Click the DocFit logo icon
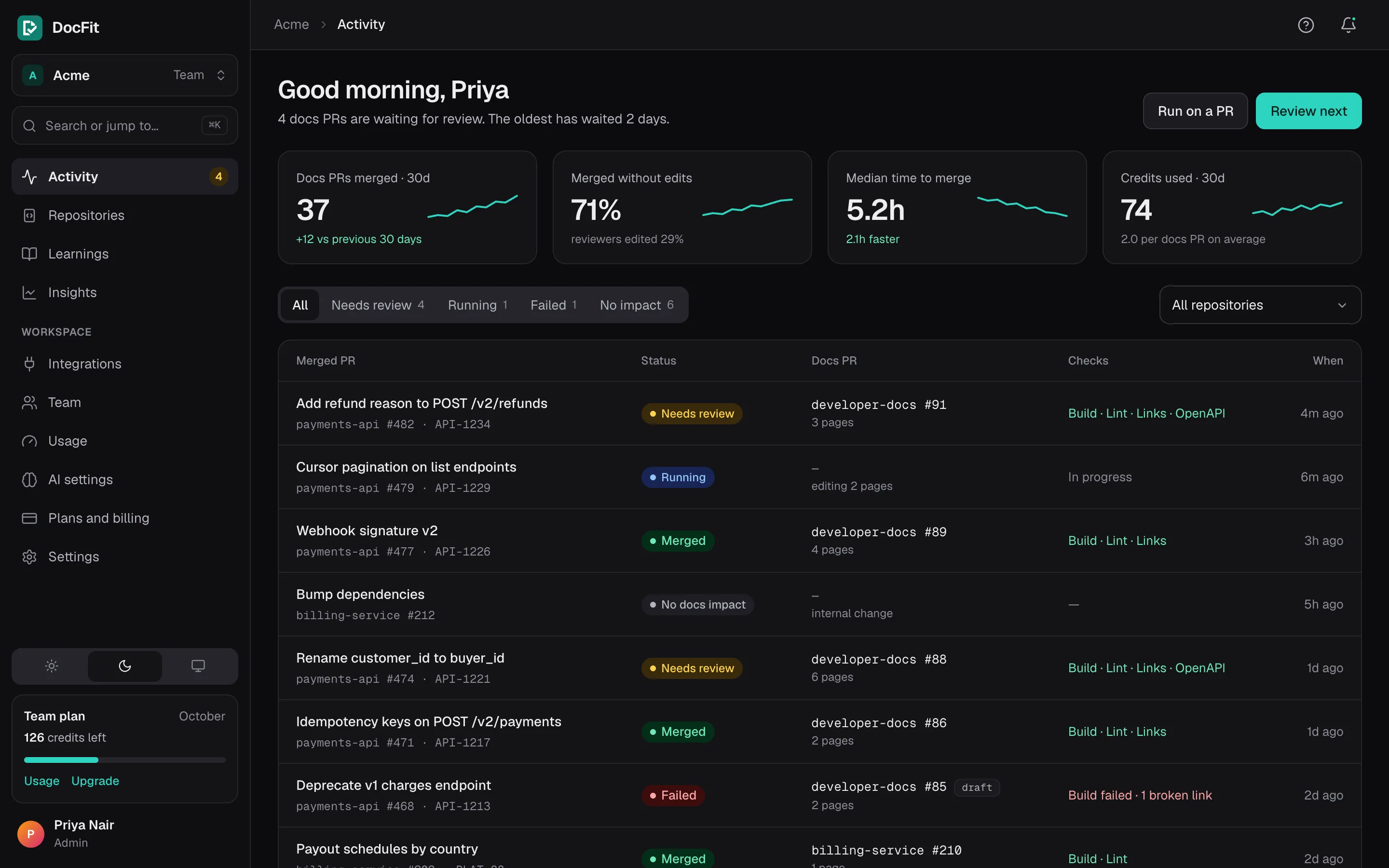The image size is (1389, 868). (30, 27)
